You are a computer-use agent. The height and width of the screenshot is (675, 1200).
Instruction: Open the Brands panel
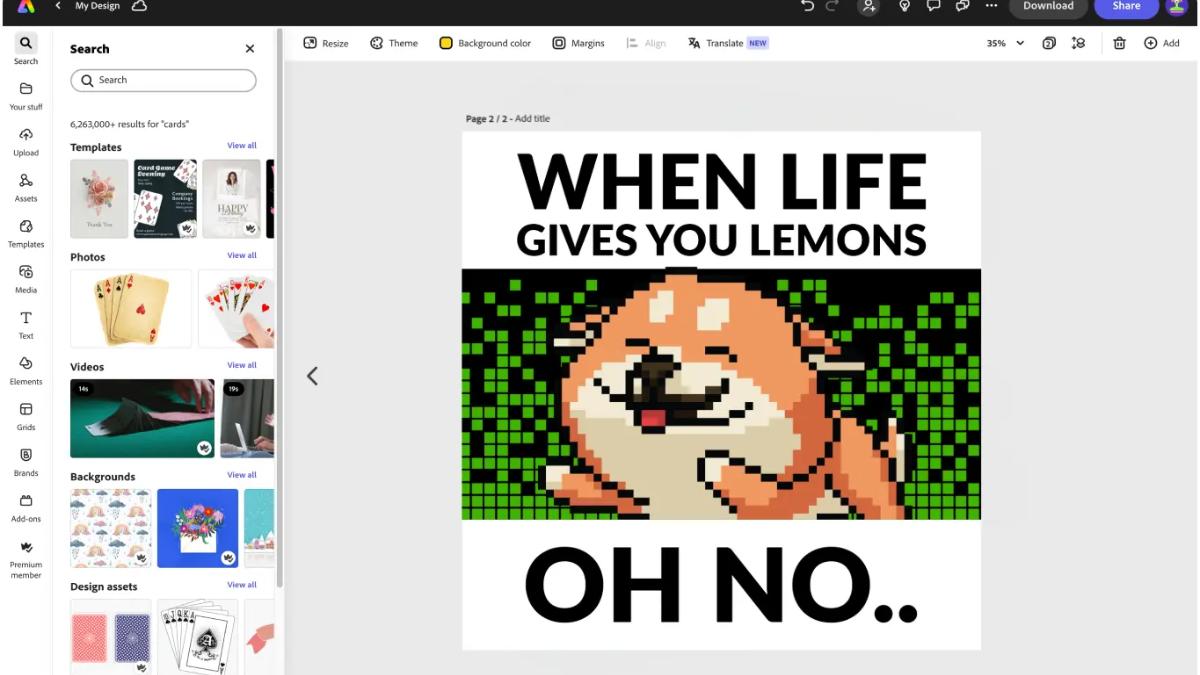coord(26,460)
